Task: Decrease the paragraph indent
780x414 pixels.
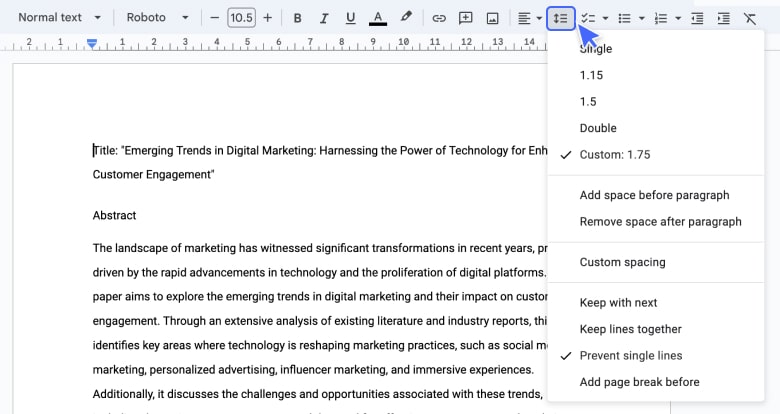Action: 697,18
